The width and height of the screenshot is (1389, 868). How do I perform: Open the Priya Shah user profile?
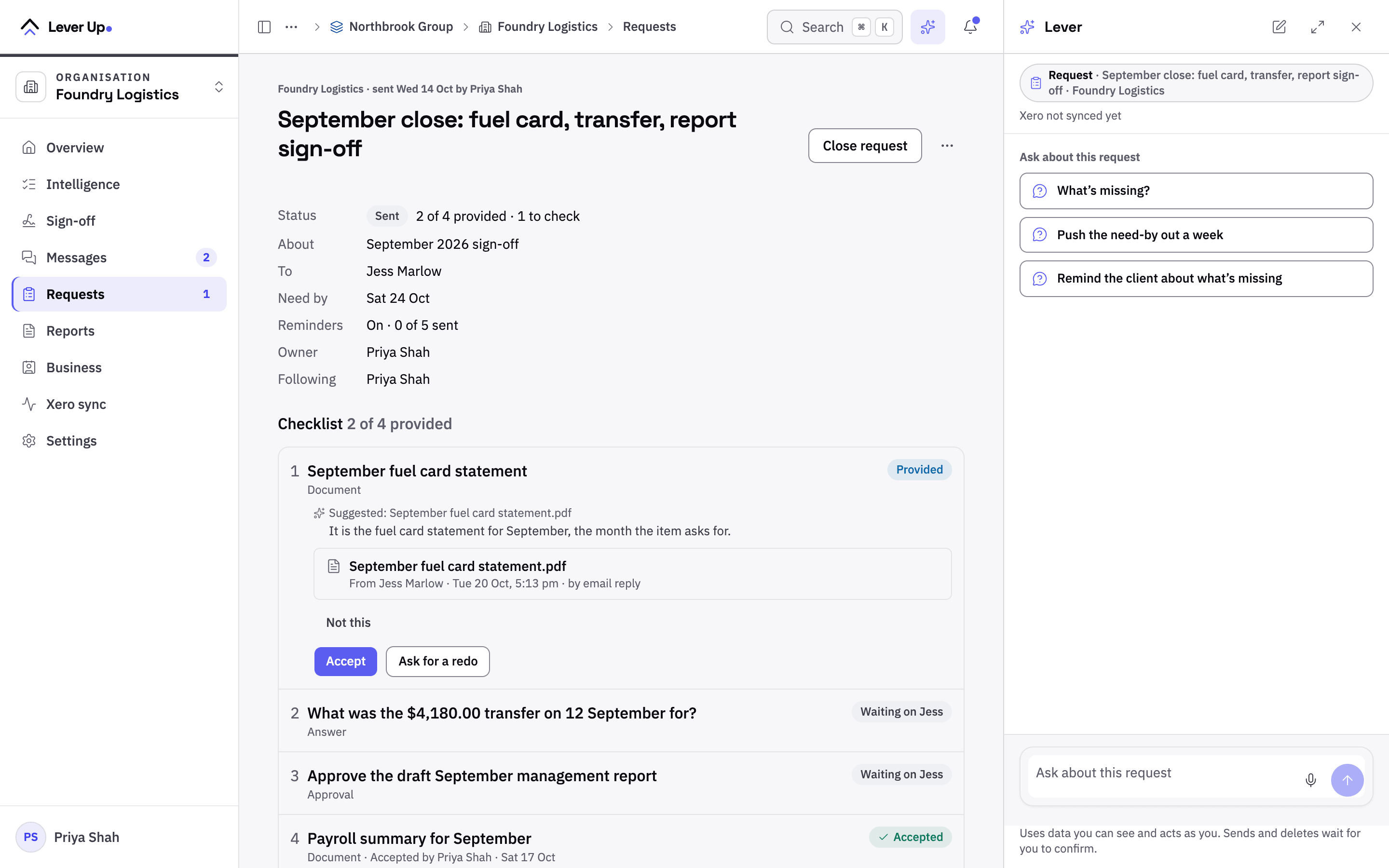click(87, 838)
